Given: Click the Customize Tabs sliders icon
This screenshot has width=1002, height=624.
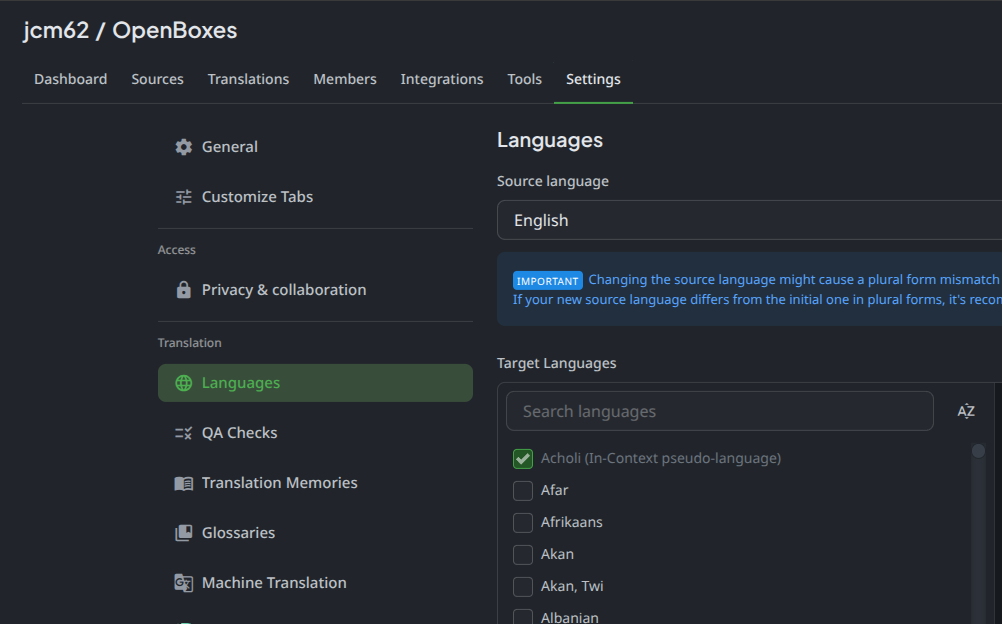Looking at the screenshot, I should click(x=183, y=197).
